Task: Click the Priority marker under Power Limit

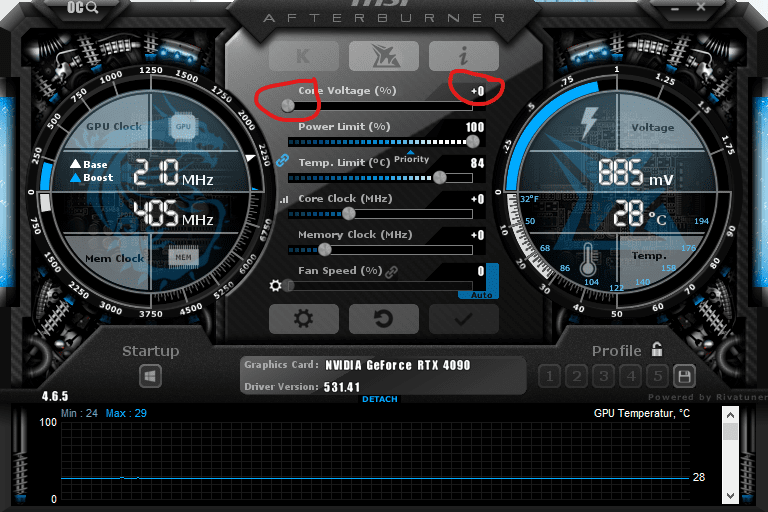Action: pos(411,158)
